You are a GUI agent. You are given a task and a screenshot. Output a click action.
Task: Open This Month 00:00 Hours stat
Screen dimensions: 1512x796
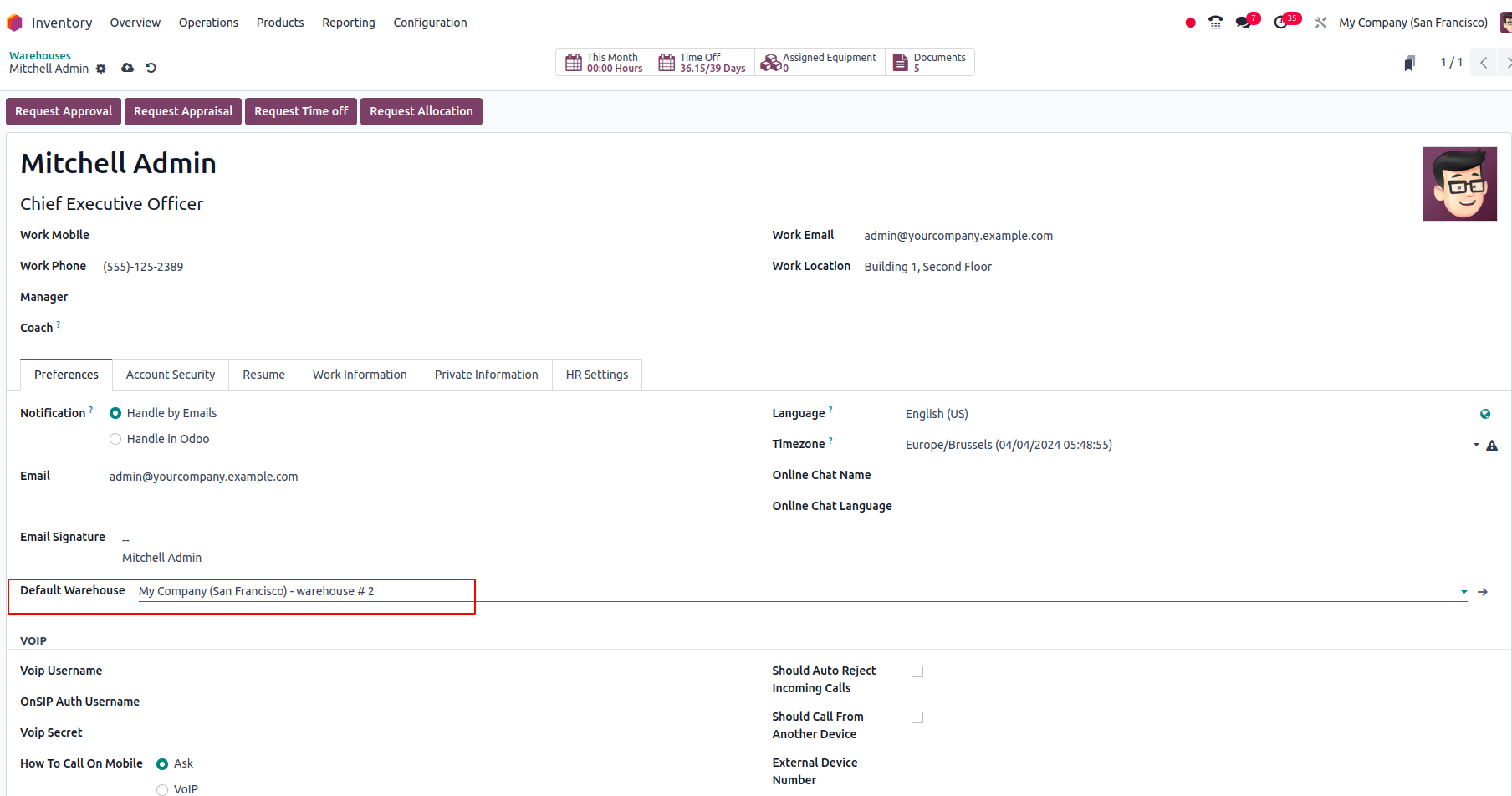point(604,63)
